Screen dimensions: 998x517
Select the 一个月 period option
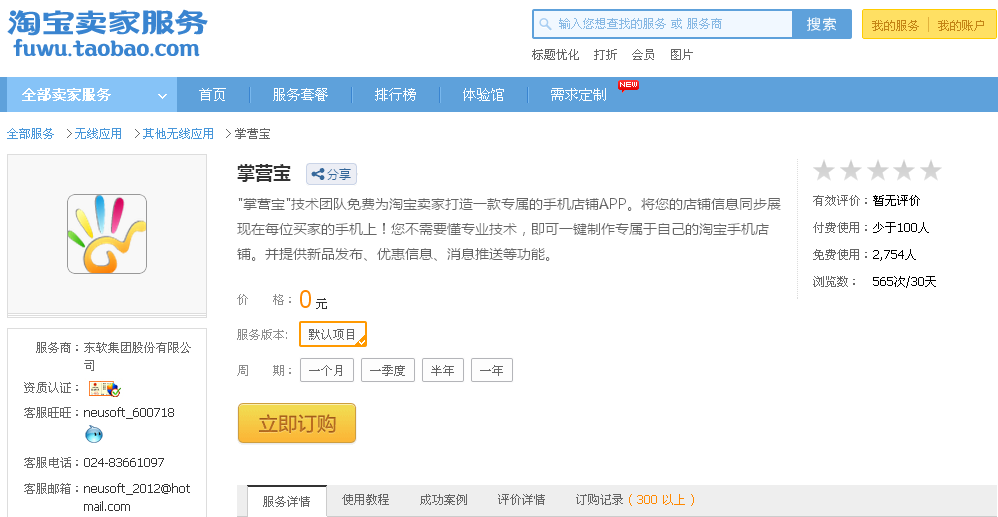click(327, 370)
